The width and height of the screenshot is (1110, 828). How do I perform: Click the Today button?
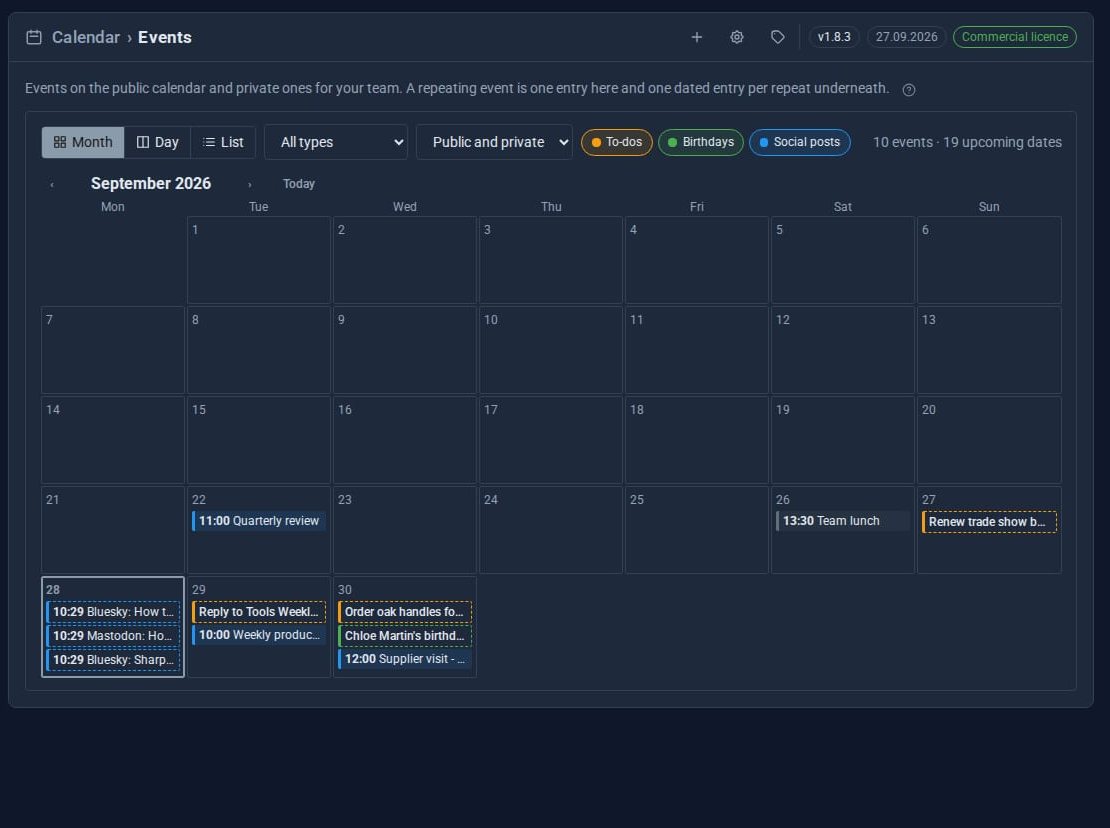pos(299,184)
